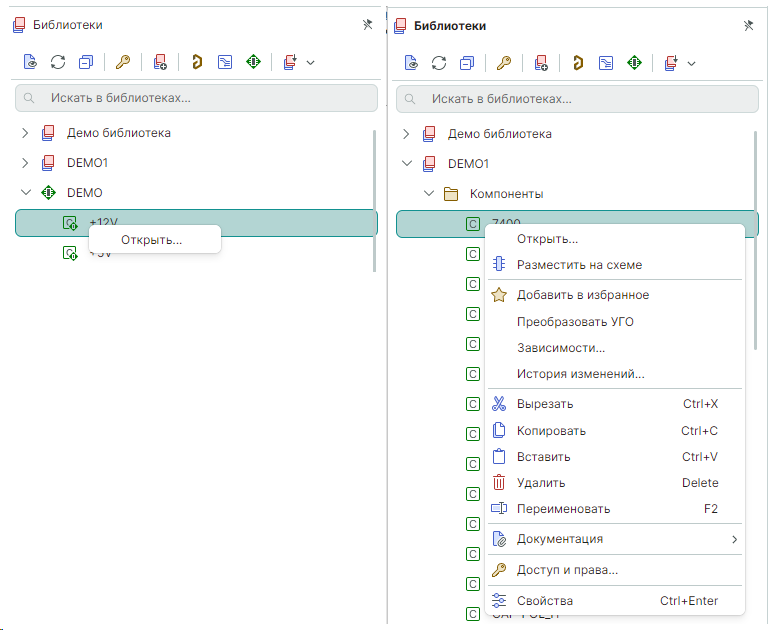Viewport: 768px width, 630px height.
Task: Click the brown hook-shaped icon in the right toolbar
Action: pos(577,63)
